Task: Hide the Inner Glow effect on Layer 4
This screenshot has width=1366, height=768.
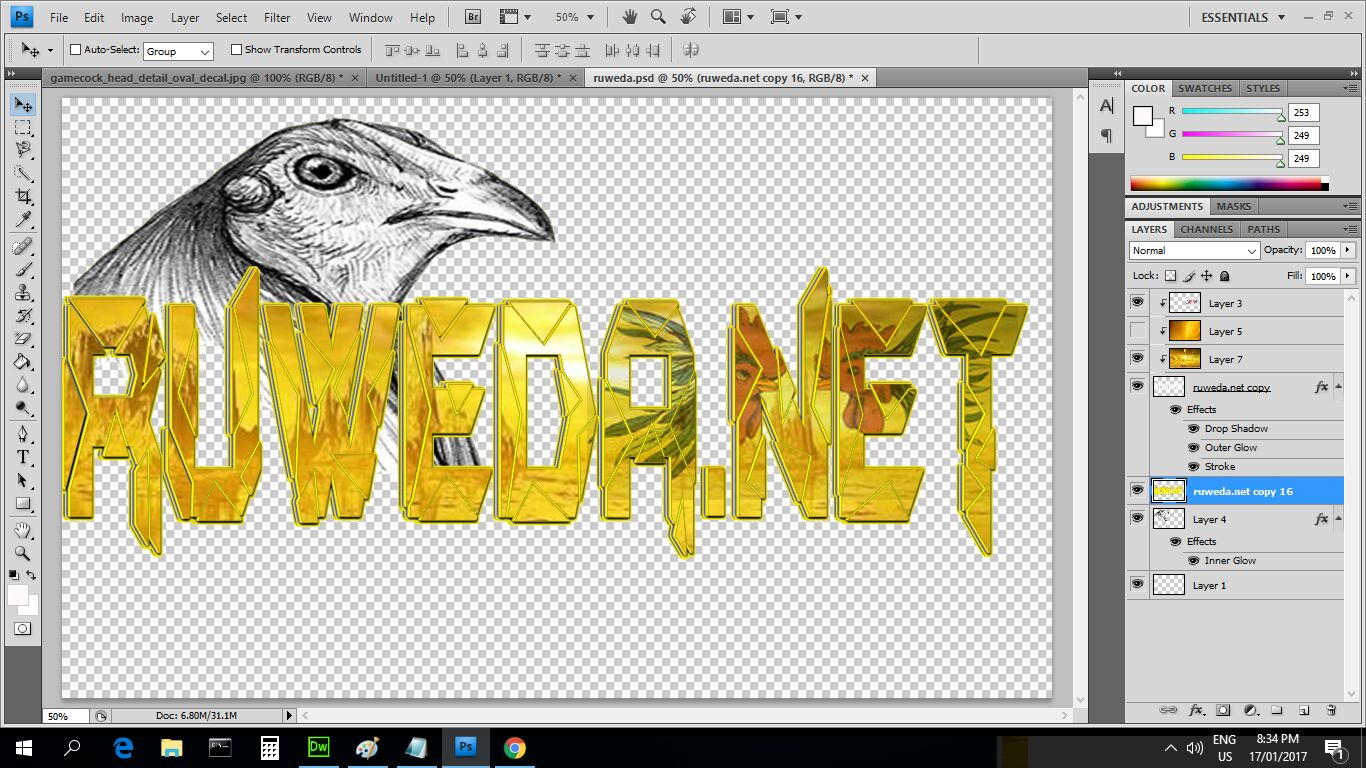Action: click(x=1193, y=561)
